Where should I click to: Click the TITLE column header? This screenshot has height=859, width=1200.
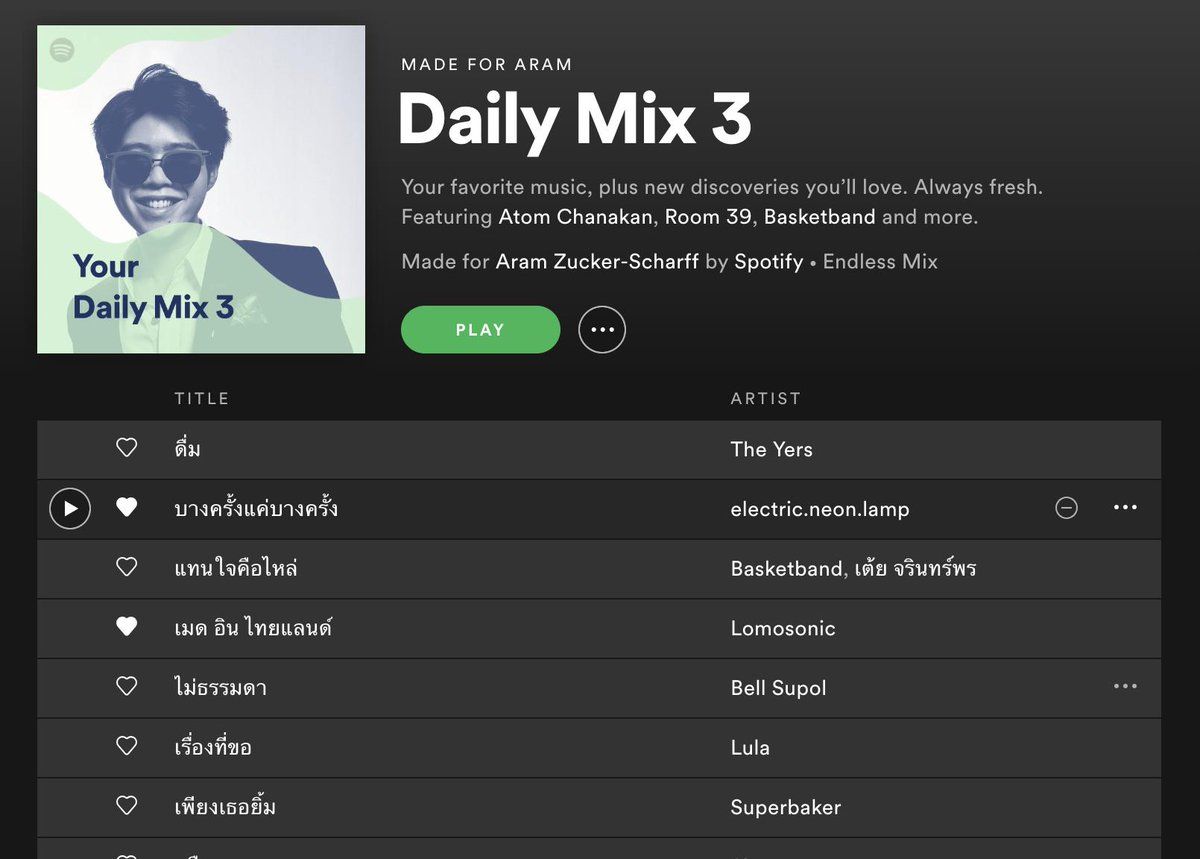point(202,398)
